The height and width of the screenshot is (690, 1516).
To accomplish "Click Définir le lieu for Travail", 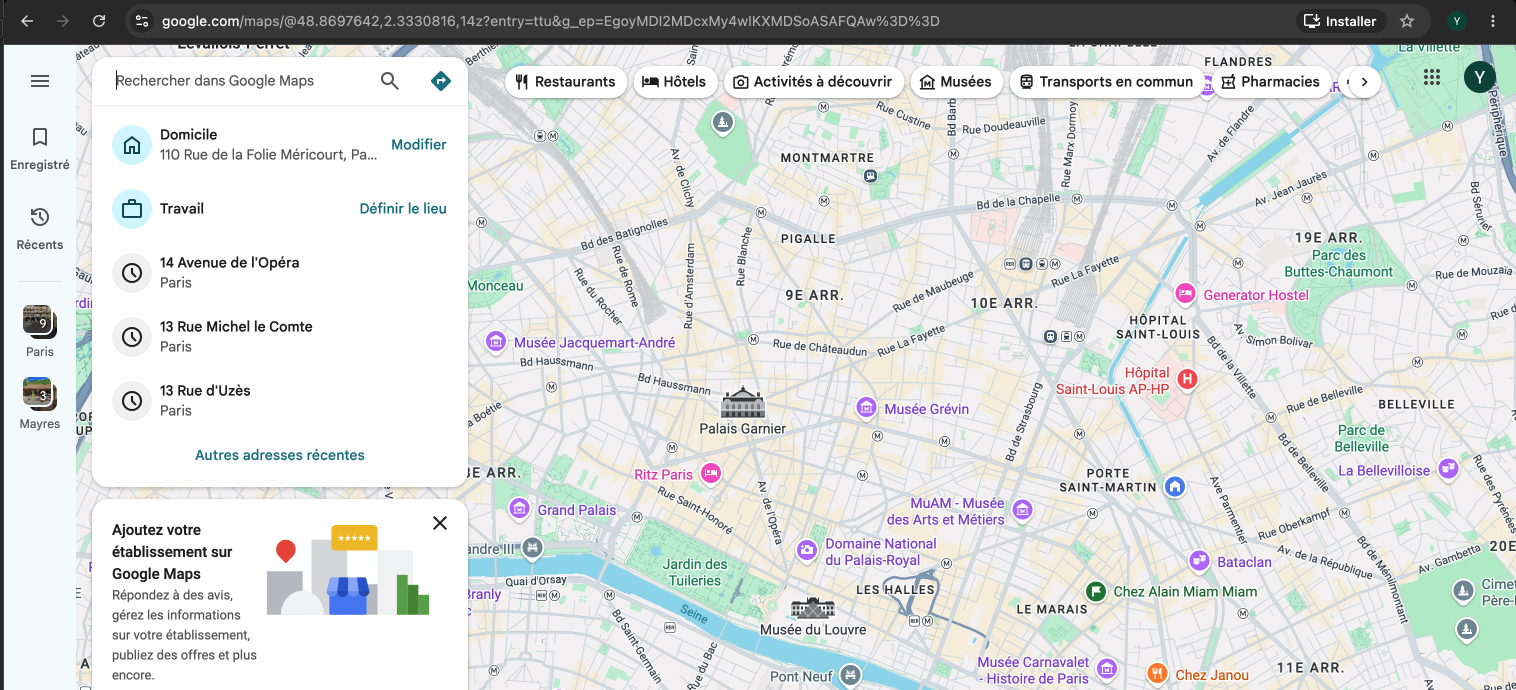I will [x=403, y=209].
